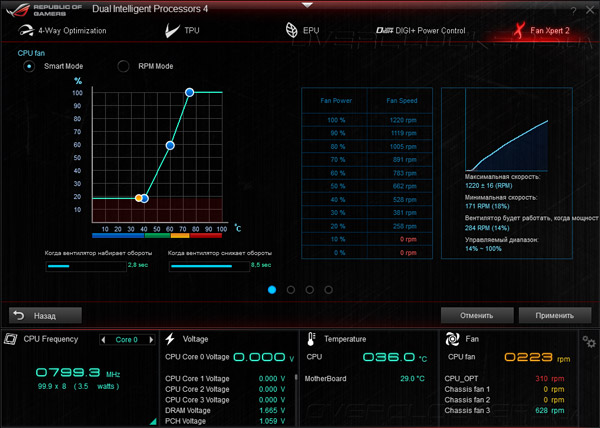Click the CPU_OPT fan row
Image resolution: width=600 pixels, height=428 pixels.
[504, 379]
